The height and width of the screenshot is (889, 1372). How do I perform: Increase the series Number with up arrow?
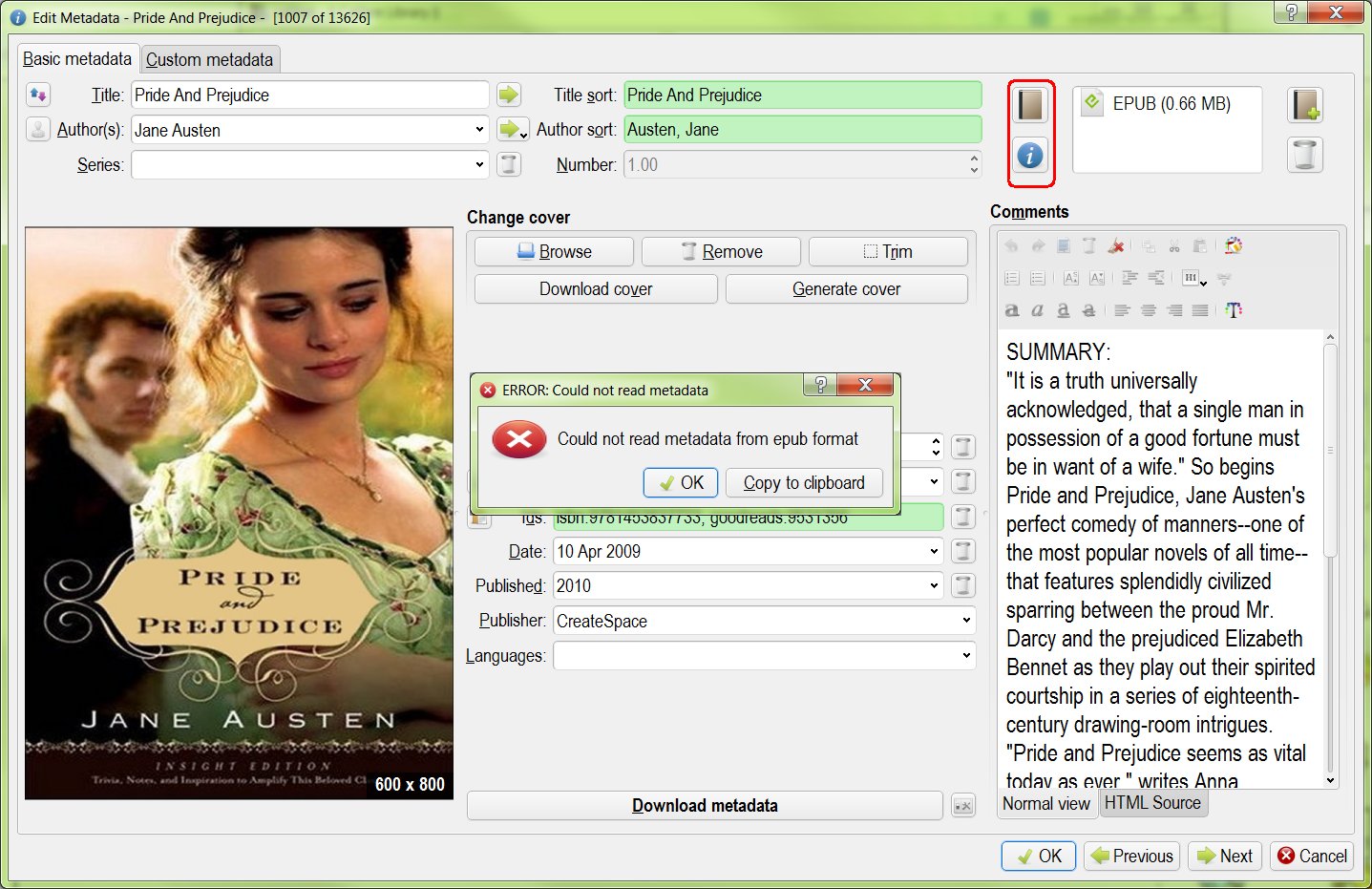coord(974,159)
